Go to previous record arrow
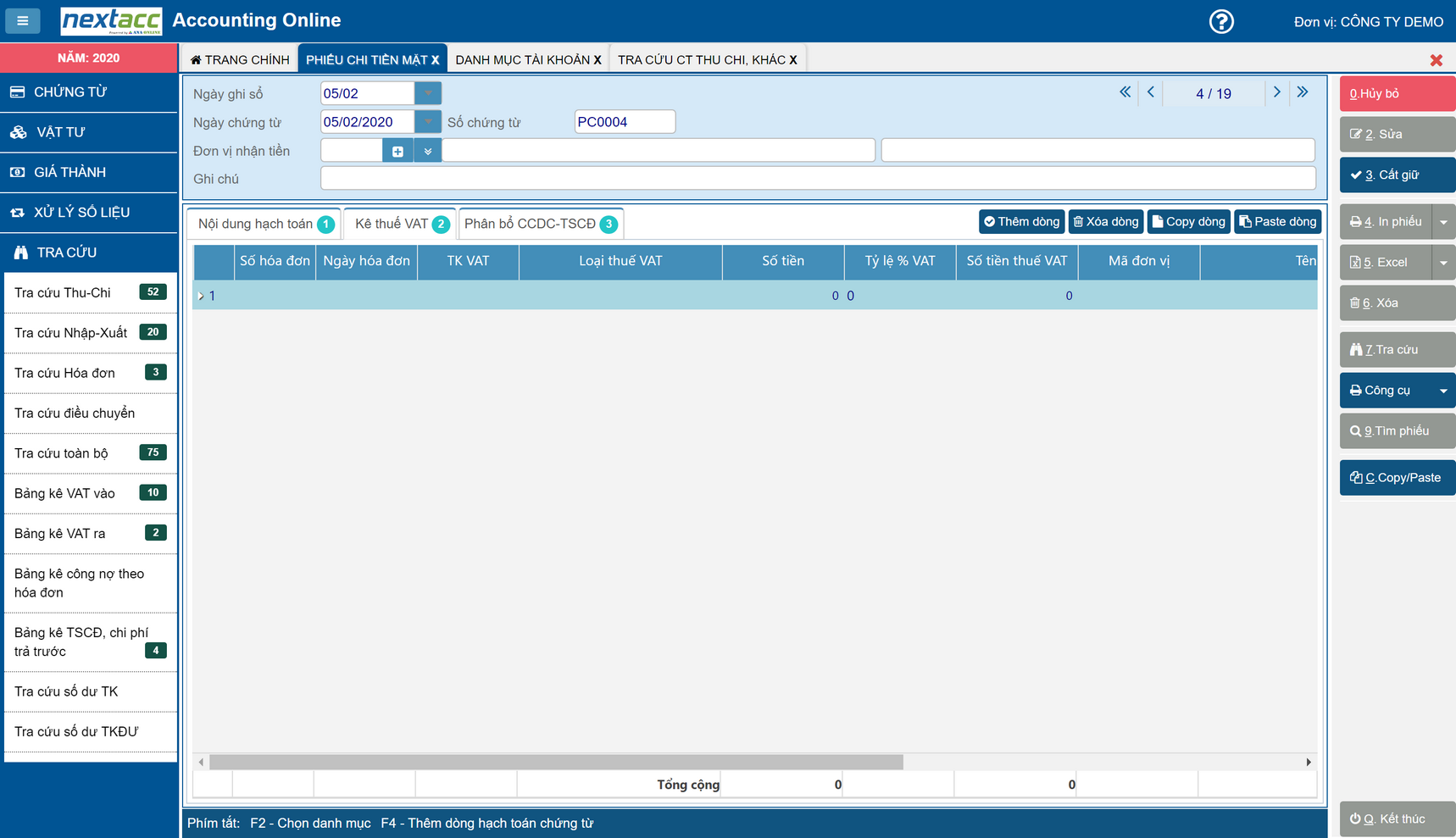 click(1151, 92)
